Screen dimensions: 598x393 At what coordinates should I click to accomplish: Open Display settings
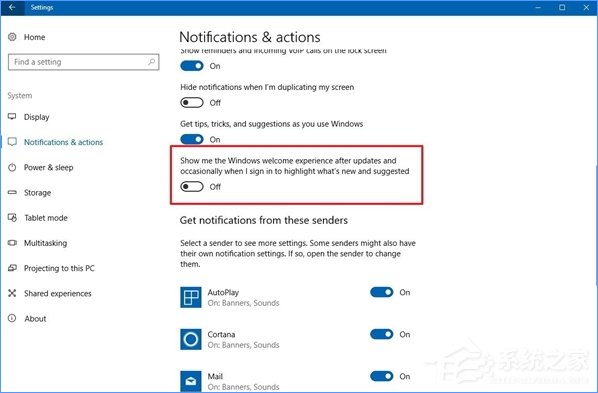click(x=37, y=117)
